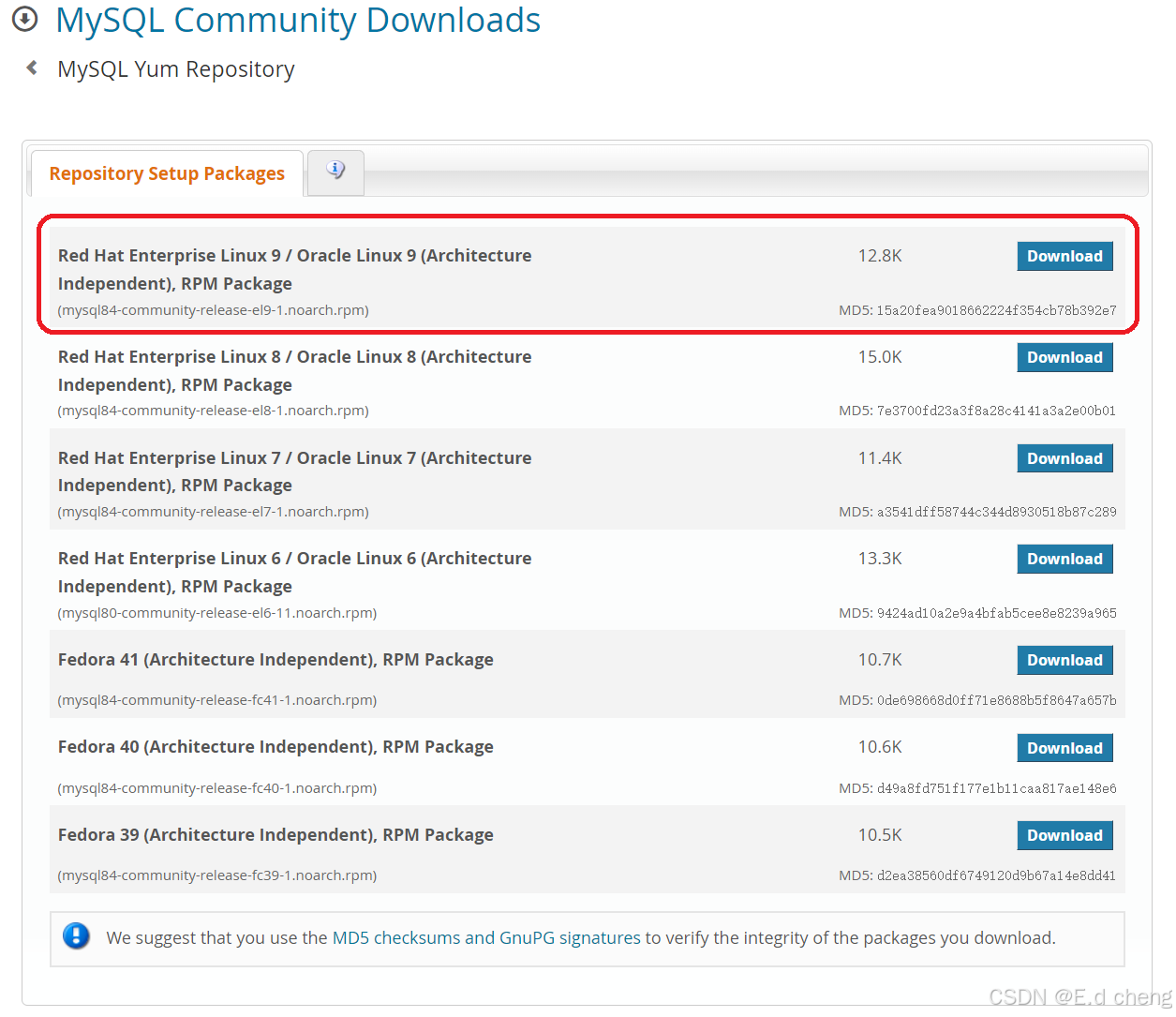Open the MD5 checksums and GnuPG signatures link
This screenshot has width=1176, height=1017.
[x=486, y=938]
